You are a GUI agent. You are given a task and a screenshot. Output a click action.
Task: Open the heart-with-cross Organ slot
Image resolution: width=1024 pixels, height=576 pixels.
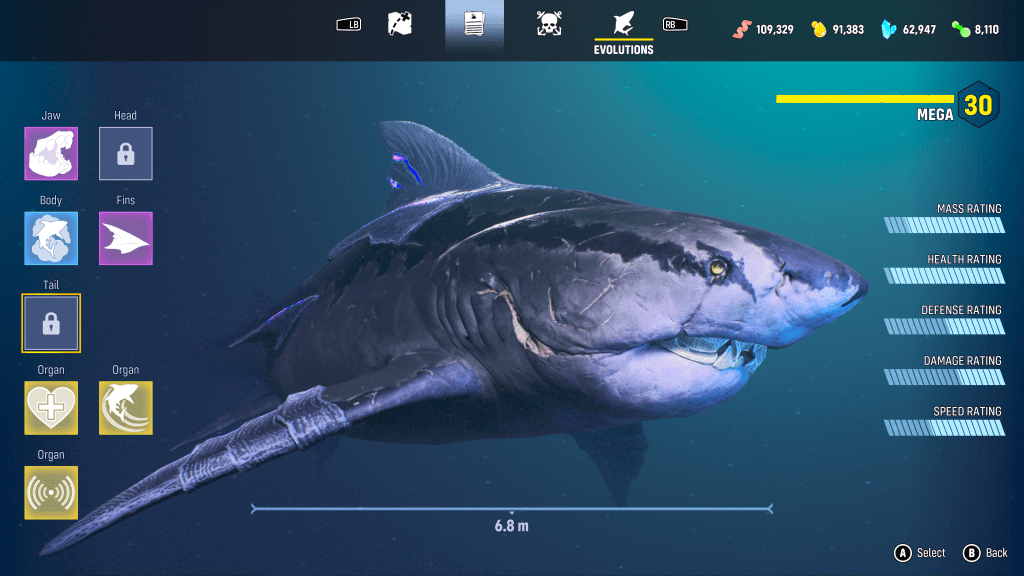[51, 408]
